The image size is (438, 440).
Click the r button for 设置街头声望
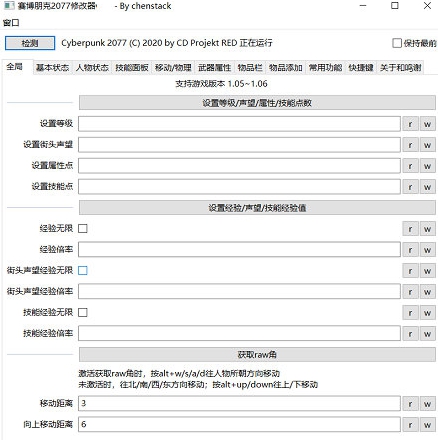click(410, 145)
